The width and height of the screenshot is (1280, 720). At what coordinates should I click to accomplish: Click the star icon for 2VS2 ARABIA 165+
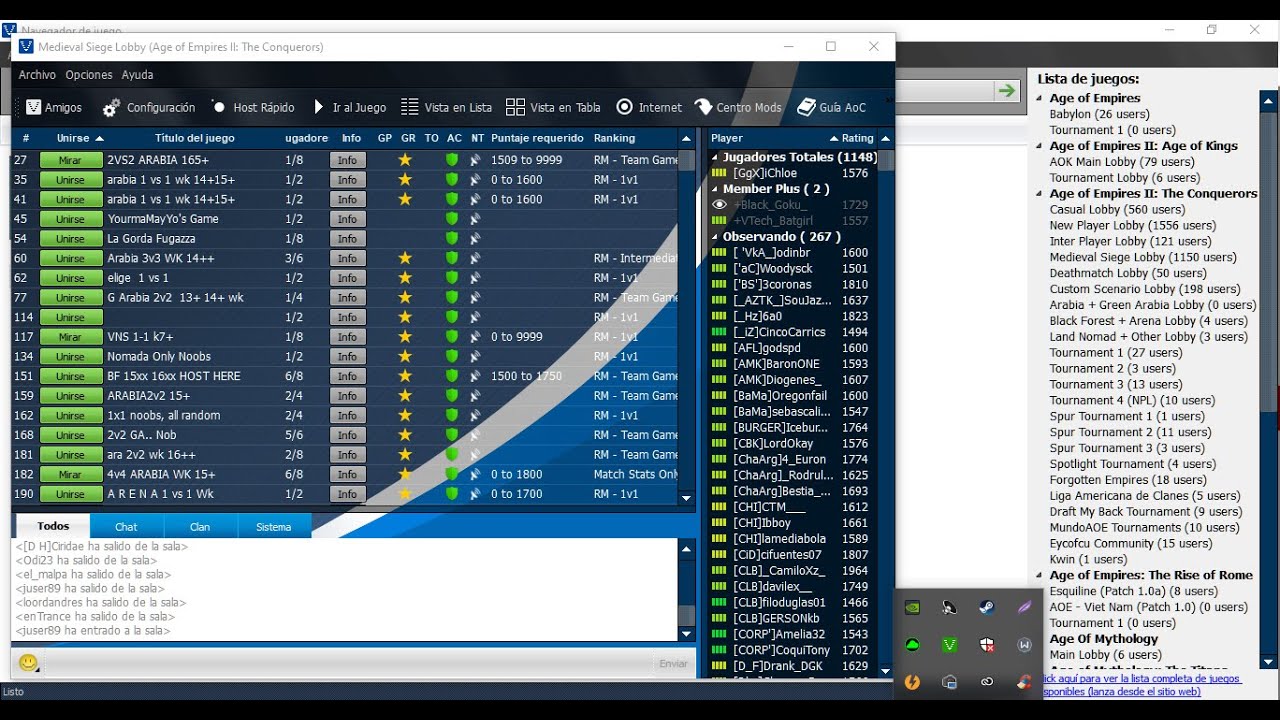[405, 160]
